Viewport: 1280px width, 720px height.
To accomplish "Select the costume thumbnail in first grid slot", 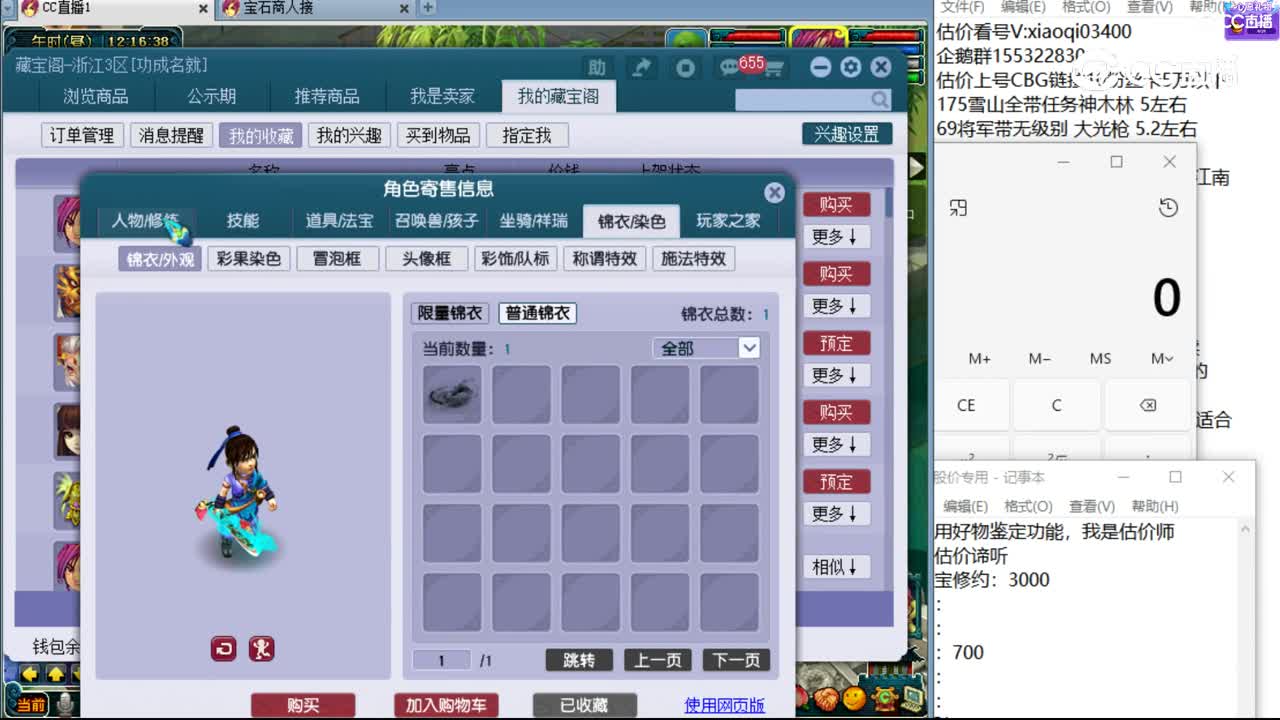I will pyautogui.click(x=452, y=395).
